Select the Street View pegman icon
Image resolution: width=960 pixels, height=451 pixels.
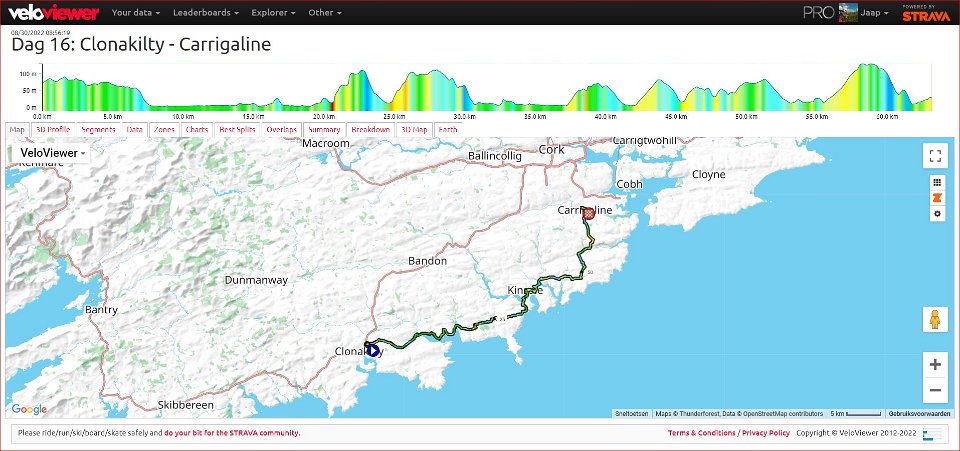[935, 320]
